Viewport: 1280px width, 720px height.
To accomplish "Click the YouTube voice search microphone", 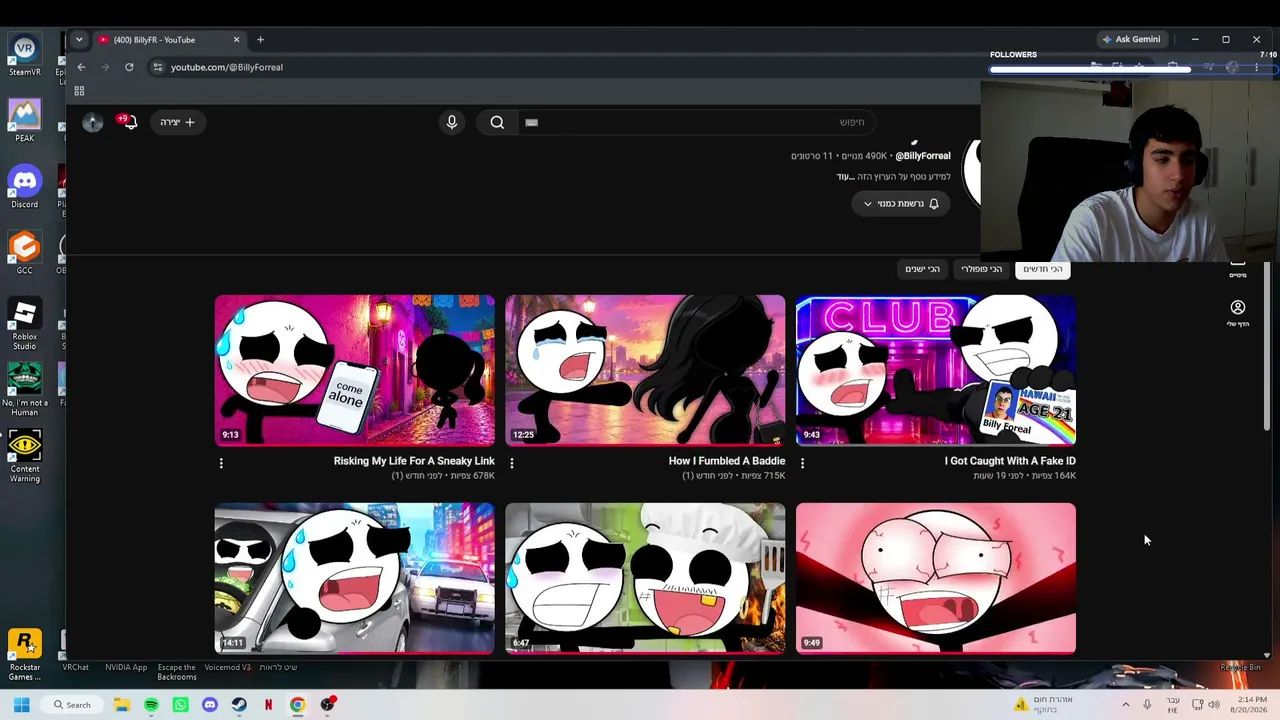I will 452,122.
